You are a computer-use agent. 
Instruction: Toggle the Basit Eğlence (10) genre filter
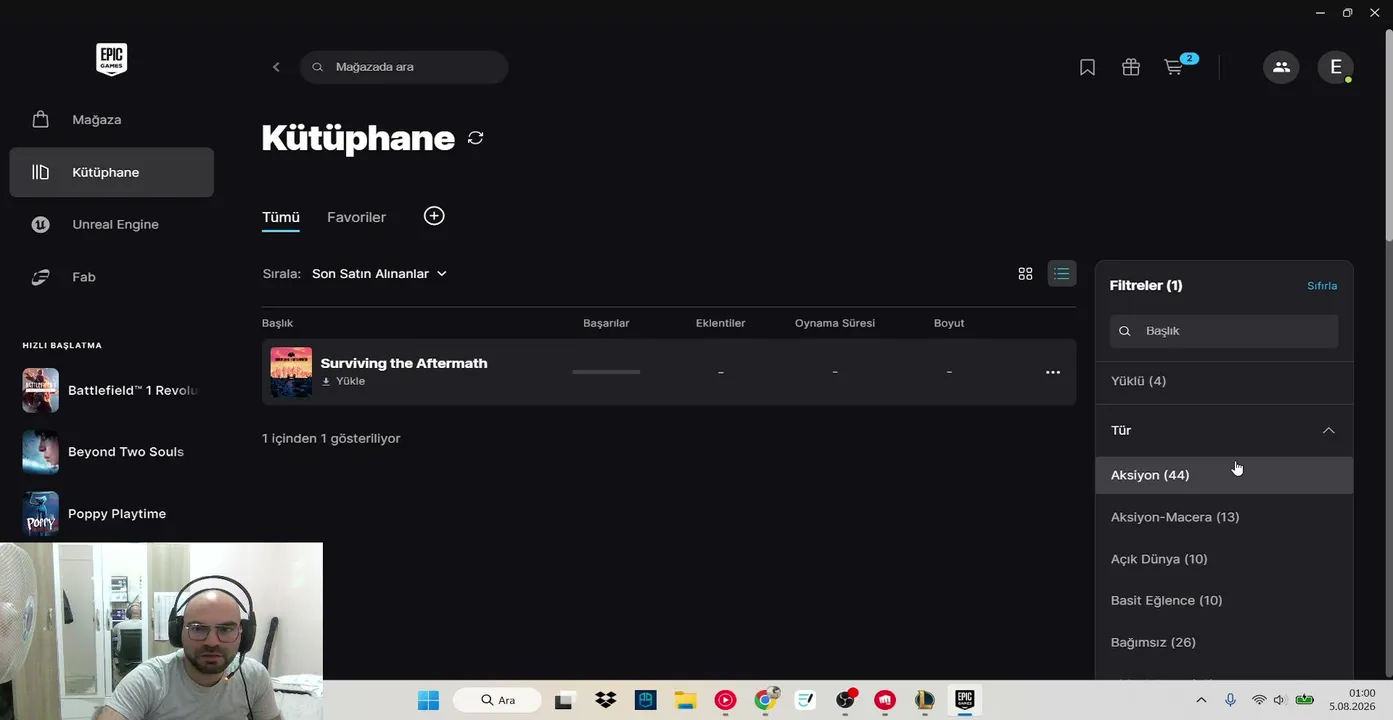(1224, 600)
